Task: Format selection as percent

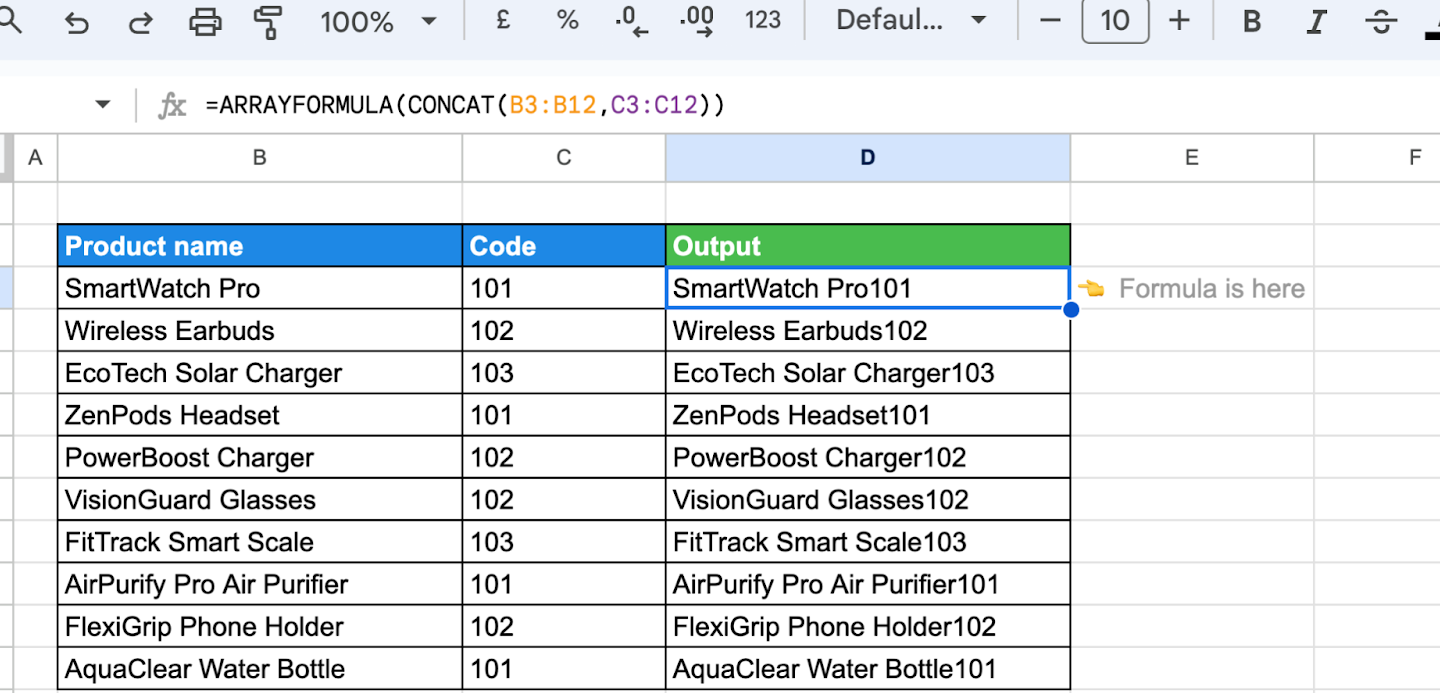Action: (x=567, y=21)
